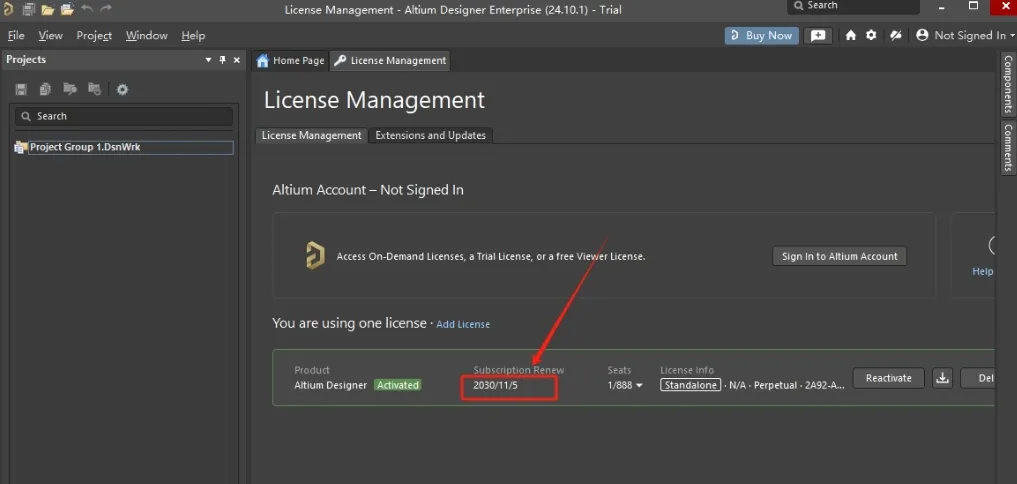The width and height of the screenshot is (1017, 484).
Task: Open preferences via gear icon top-right
Action: point(871,35)
